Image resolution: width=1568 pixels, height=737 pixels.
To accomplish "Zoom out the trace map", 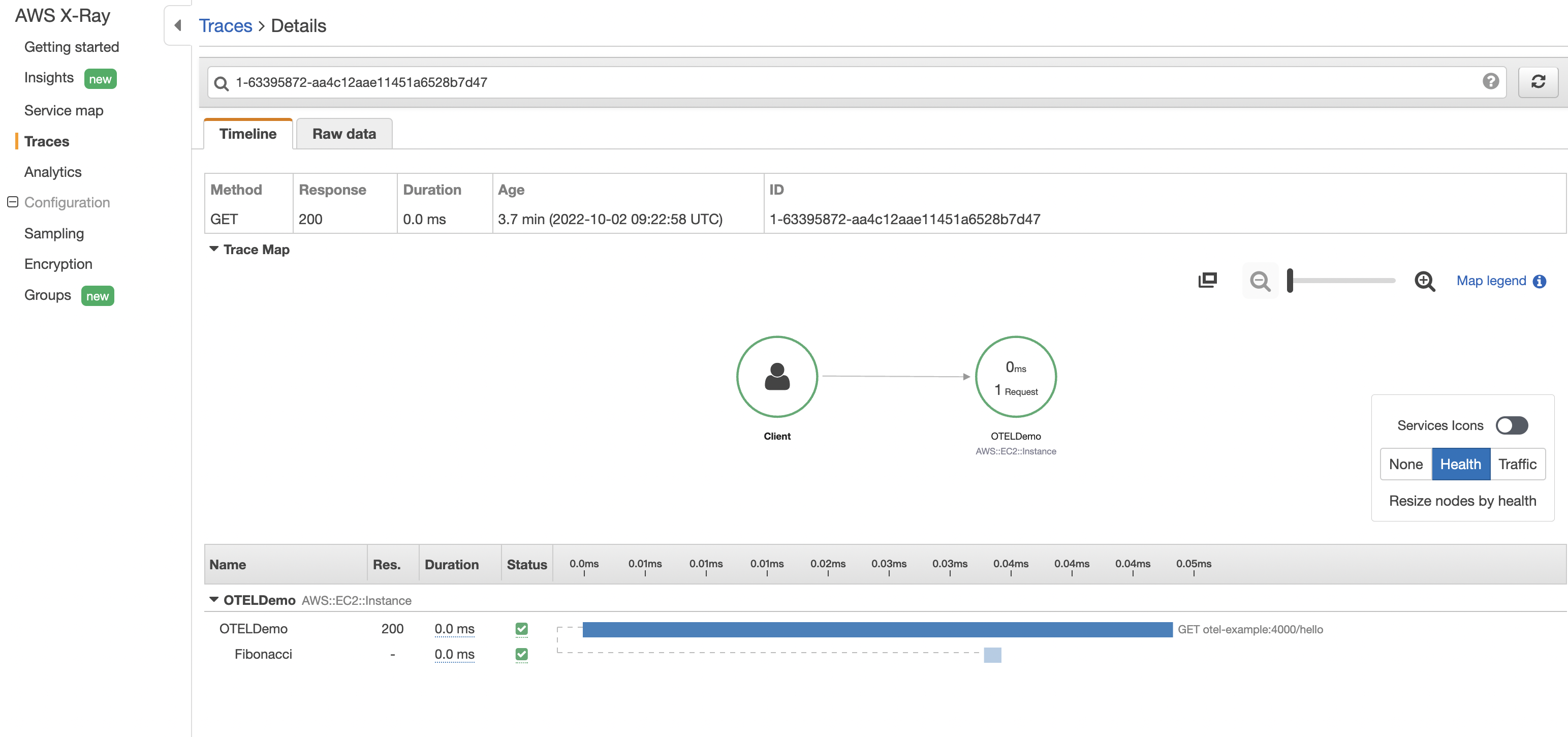I will [1260, 281].
